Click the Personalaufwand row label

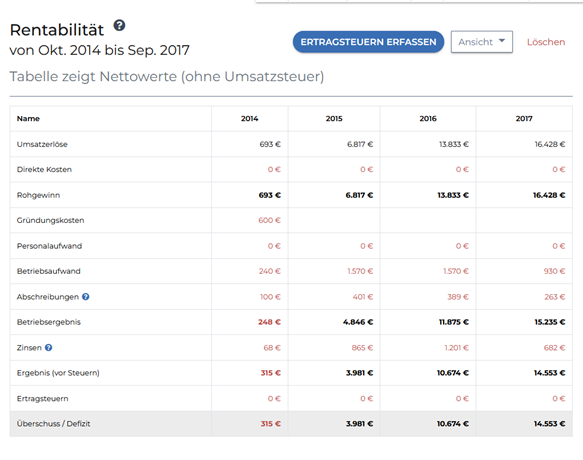coord(49,246)
